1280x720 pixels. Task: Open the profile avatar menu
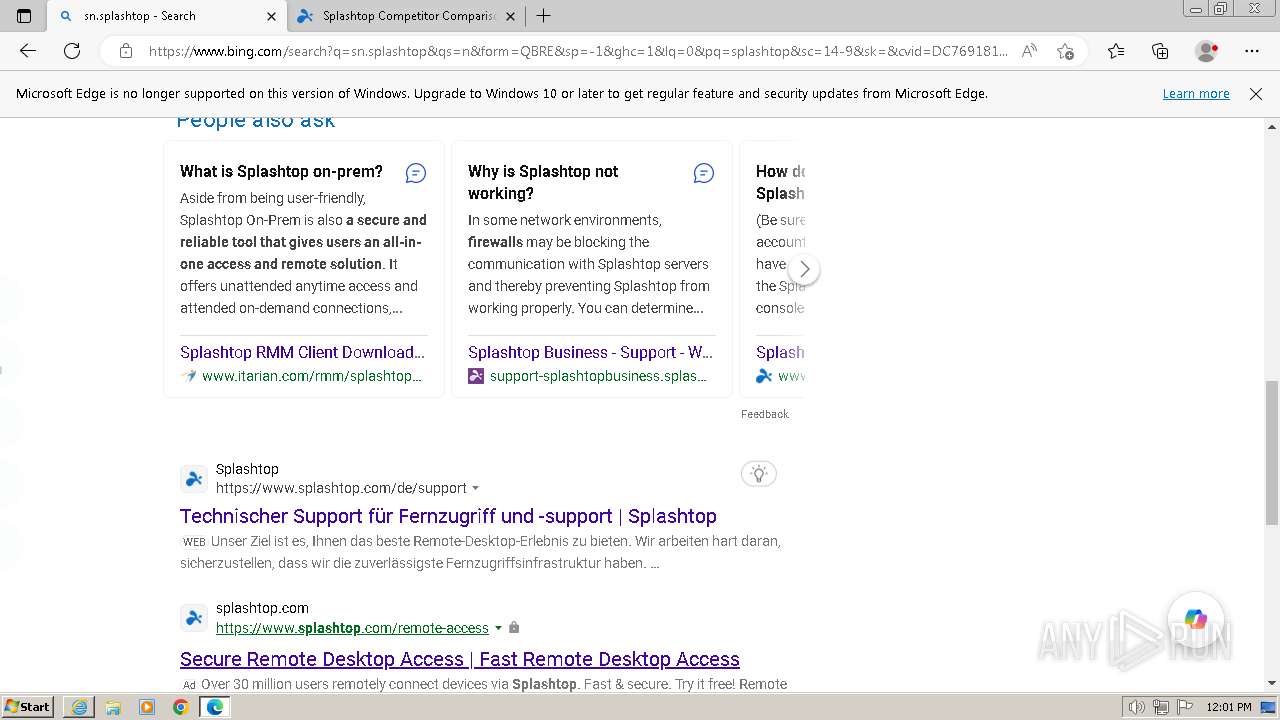1207,51
